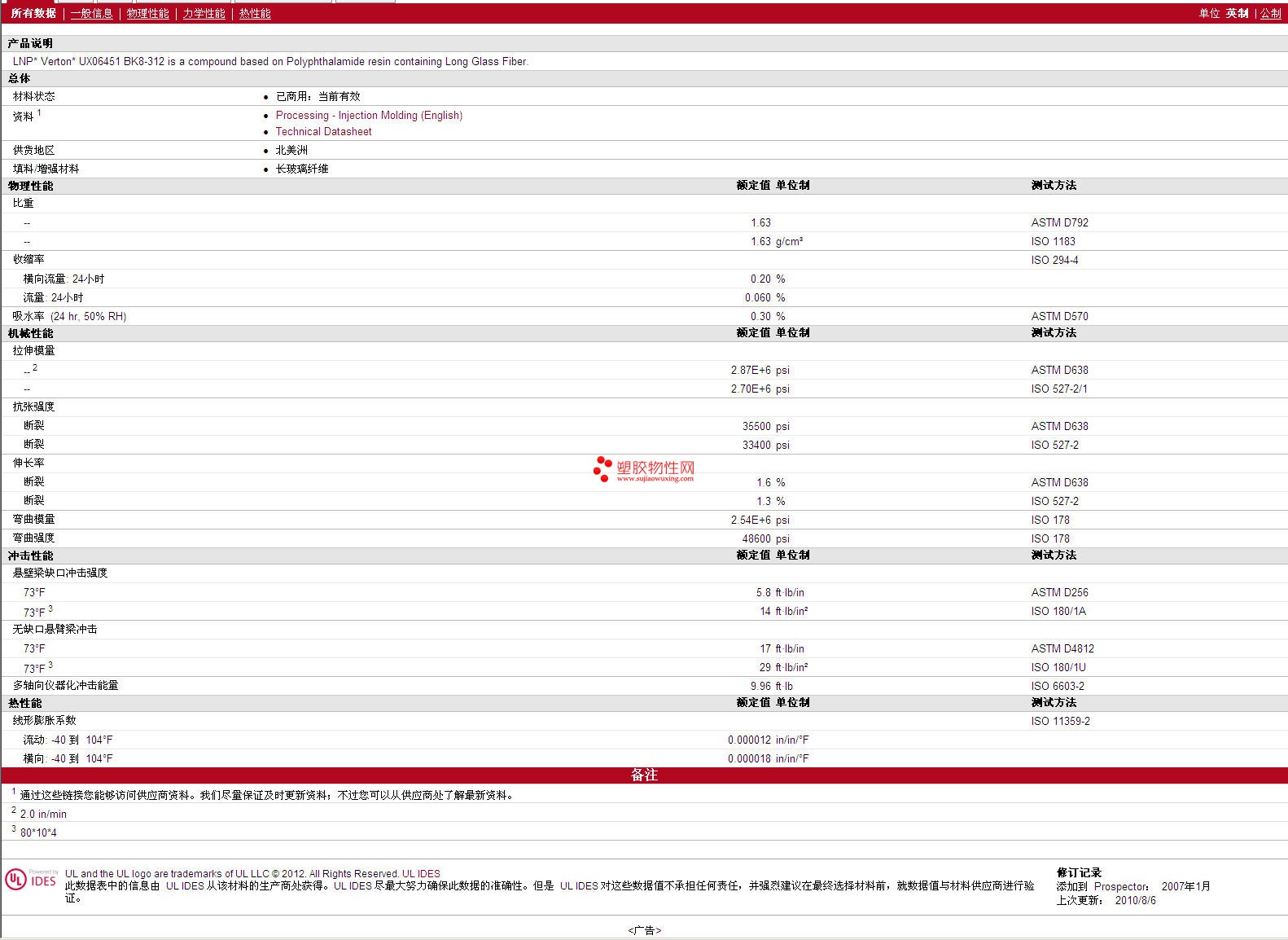Select the ASTM D792 test method text

point(1059,222)
